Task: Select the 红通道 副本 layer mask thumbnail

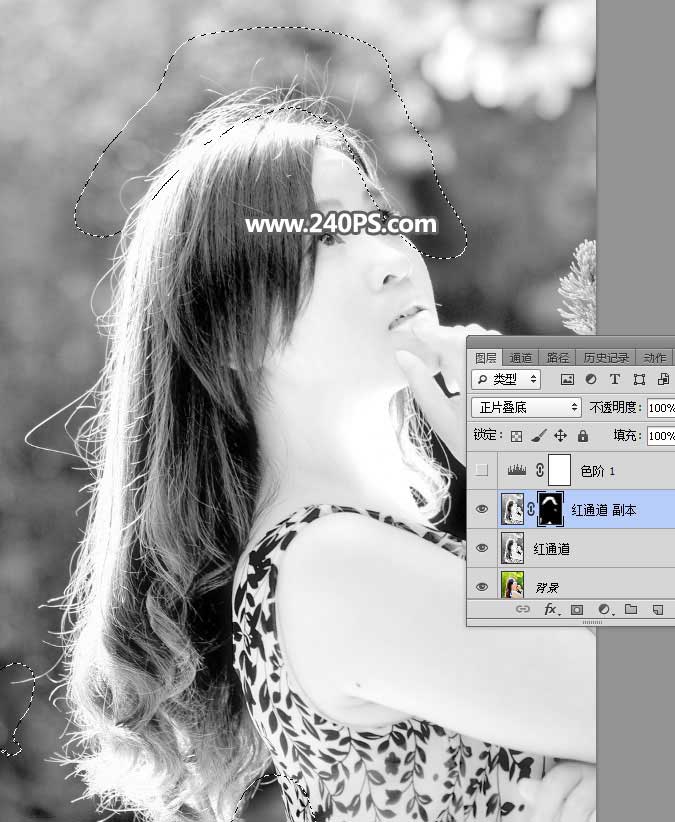Action: (x=551, y=510)
